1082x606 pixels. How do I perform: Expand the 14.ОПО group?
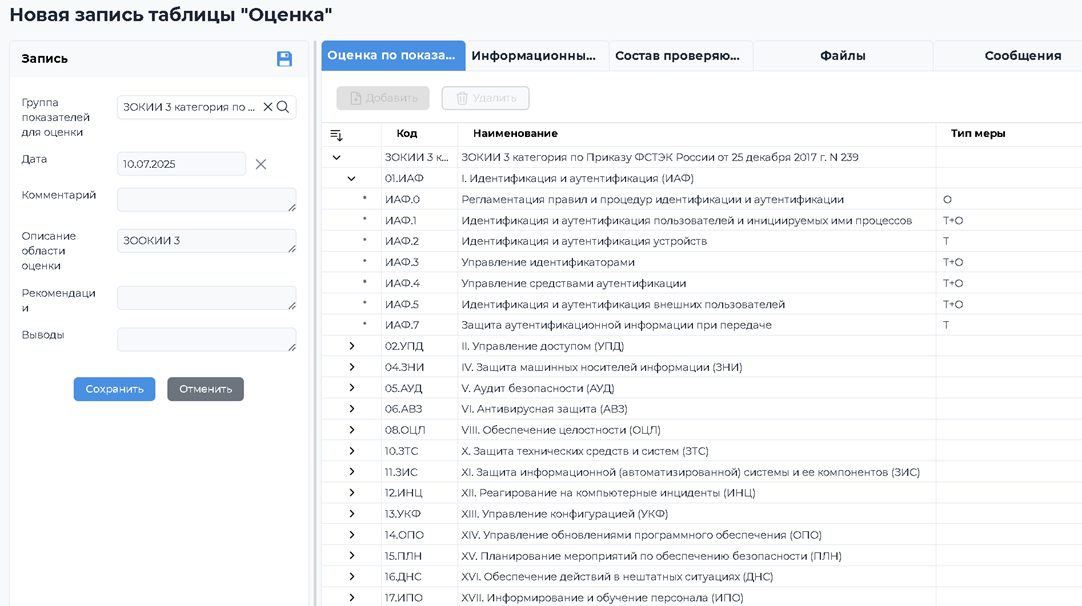[351, 534]
